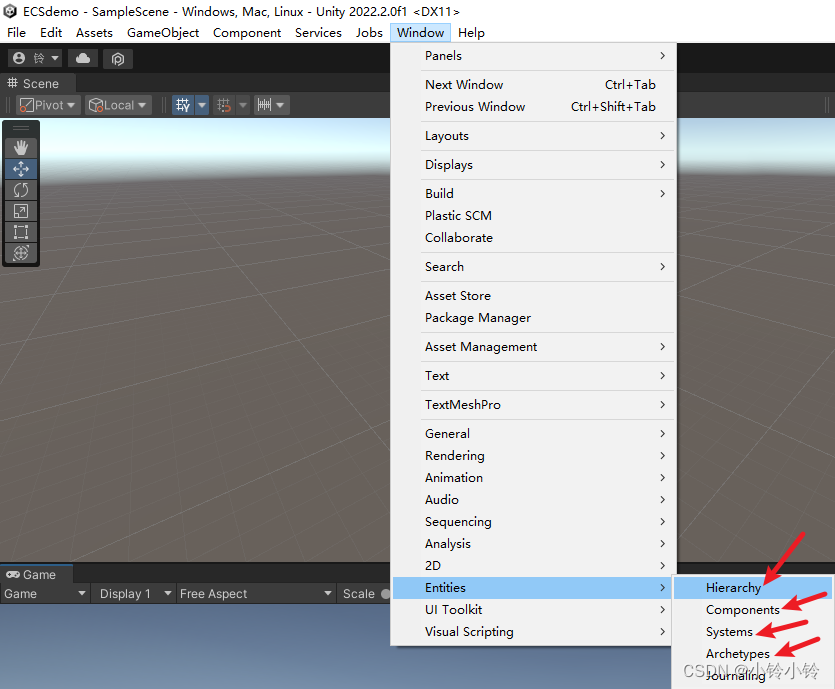This screenshot has width=835, height=689.
Task: Expand the General submenu
Action: [534, 433]
